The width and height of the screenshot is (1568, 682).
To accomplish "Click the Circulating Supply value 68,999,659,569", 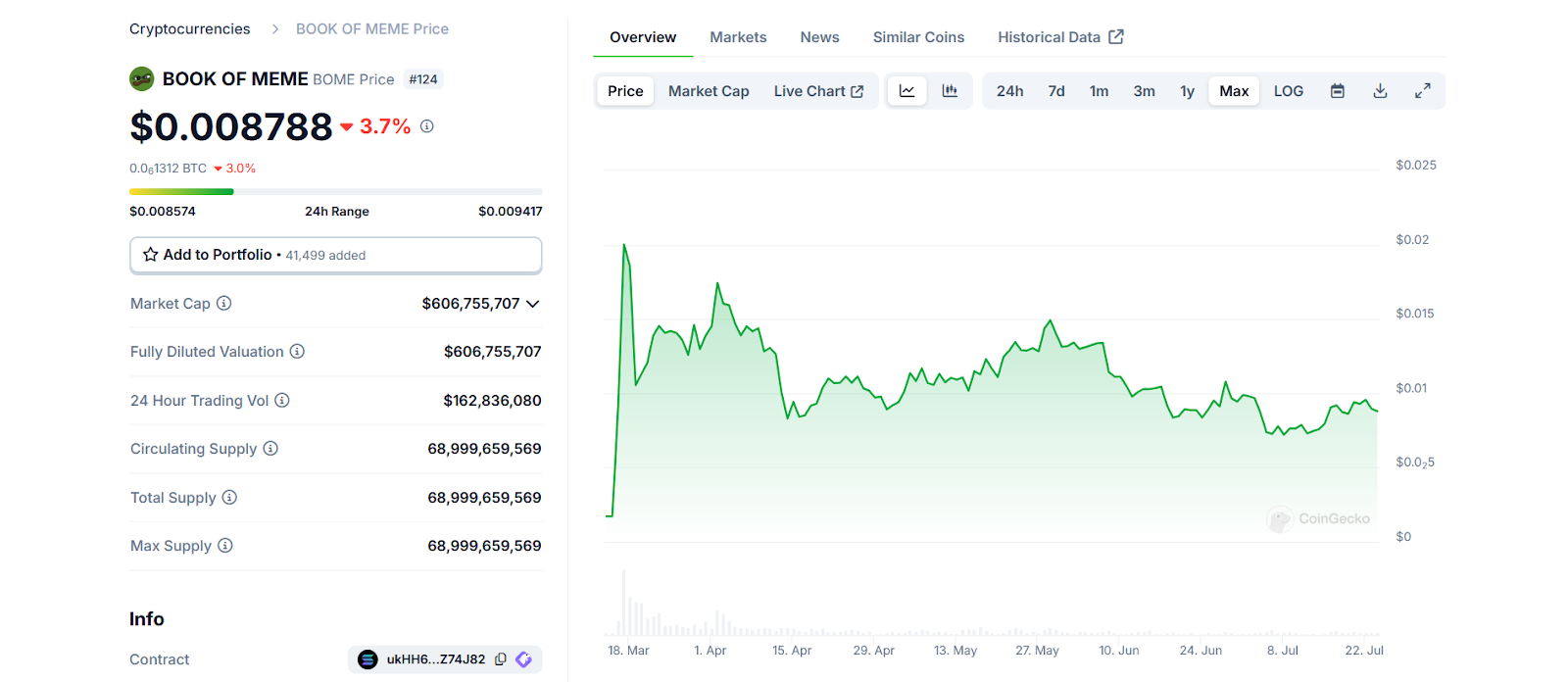I will [x=484, y=449].
